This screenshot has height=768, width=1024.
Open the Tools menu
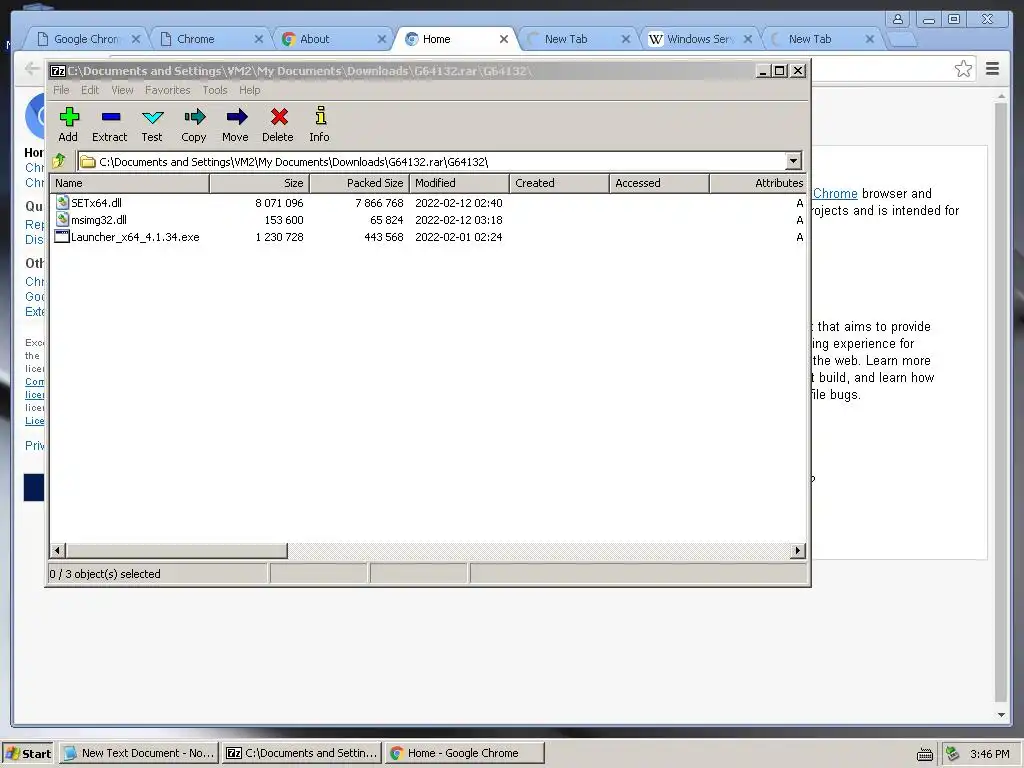coord(215,90)
